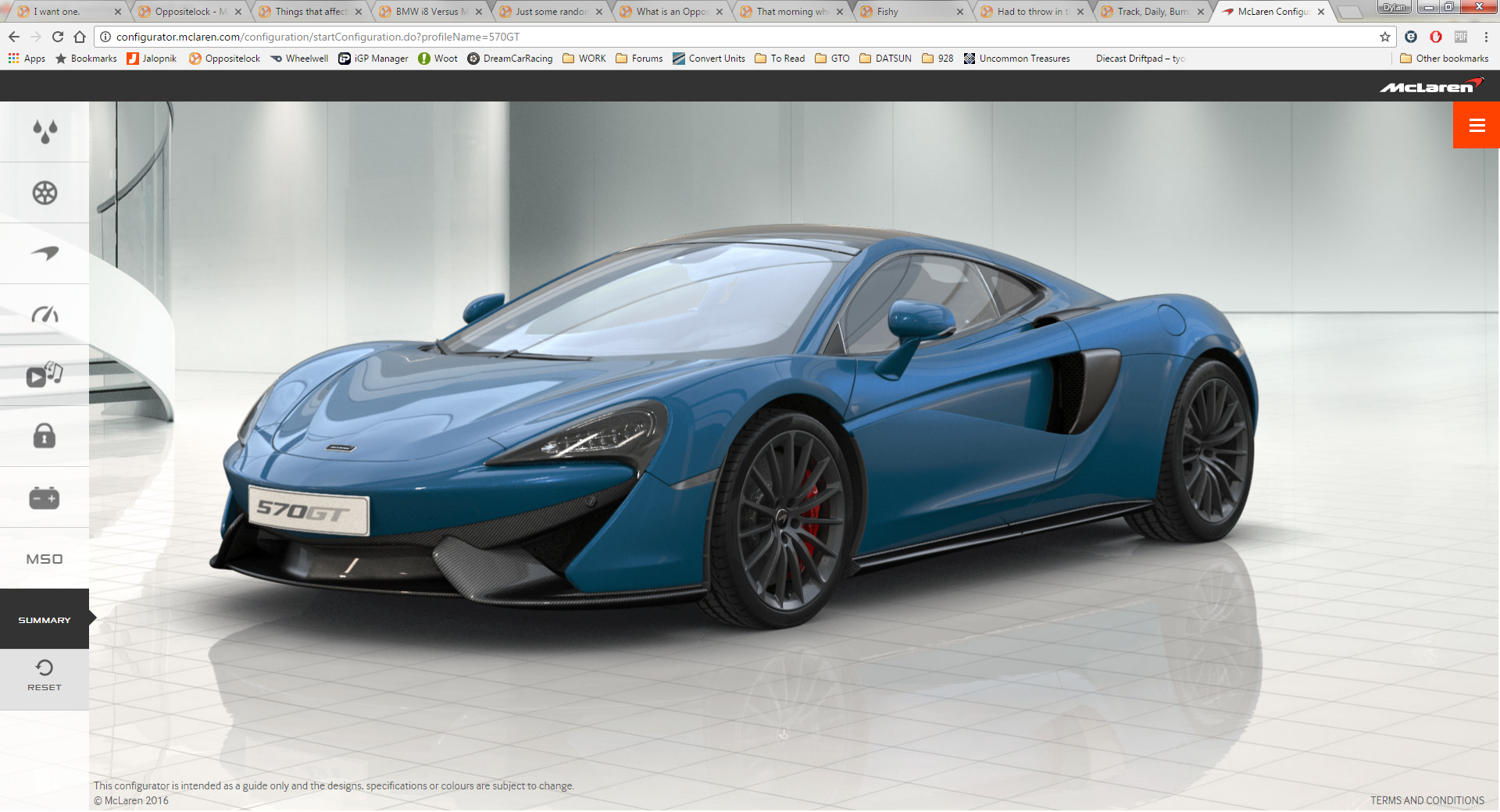
Task: Open the DreamCarRacing bookmark
Action: [510, 59]
